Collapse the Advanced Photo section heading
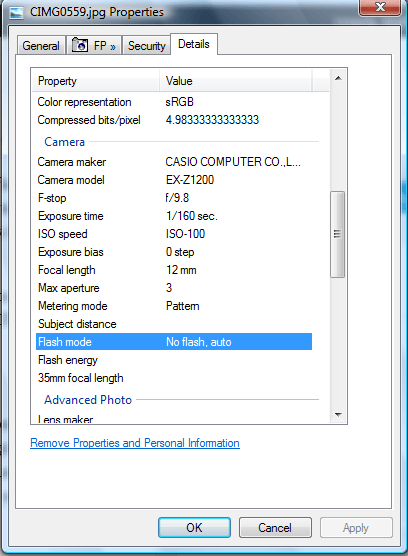The width and height of the screenshot is (408, 556). click(x=88, y=400)
